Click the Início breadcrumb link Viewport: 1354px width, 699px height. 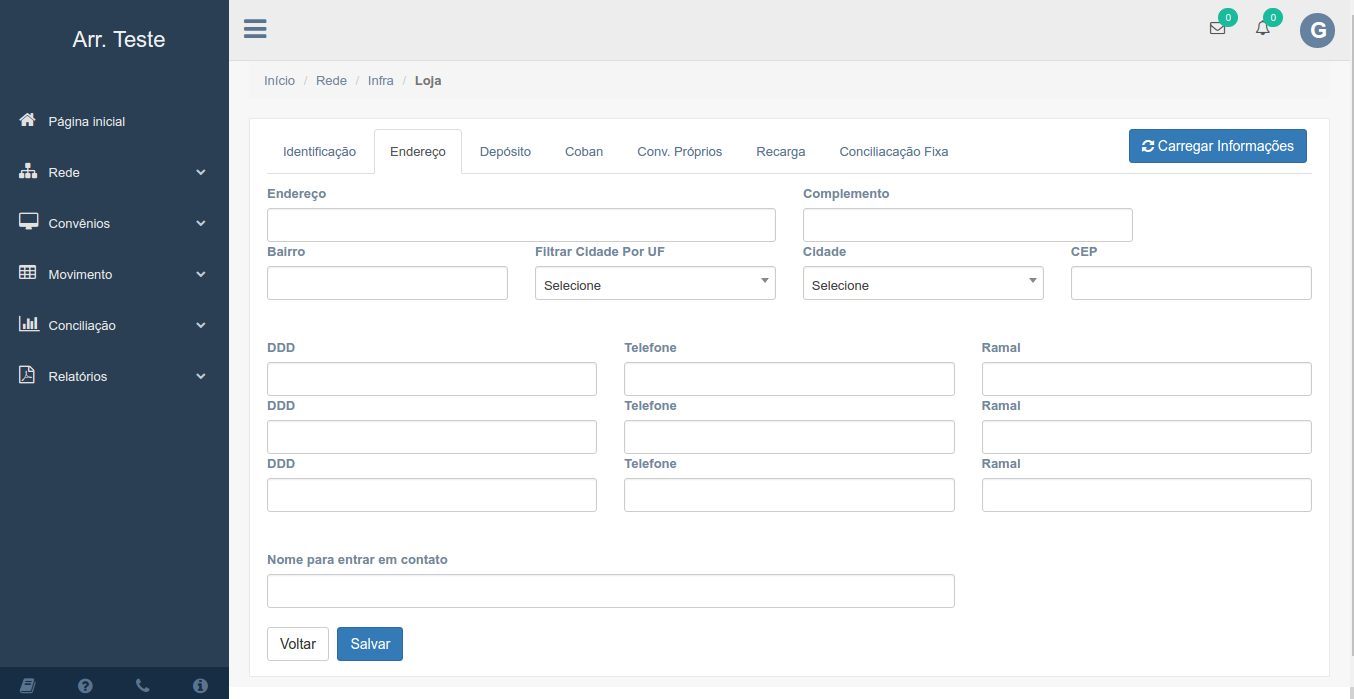[x=279, y=80]
